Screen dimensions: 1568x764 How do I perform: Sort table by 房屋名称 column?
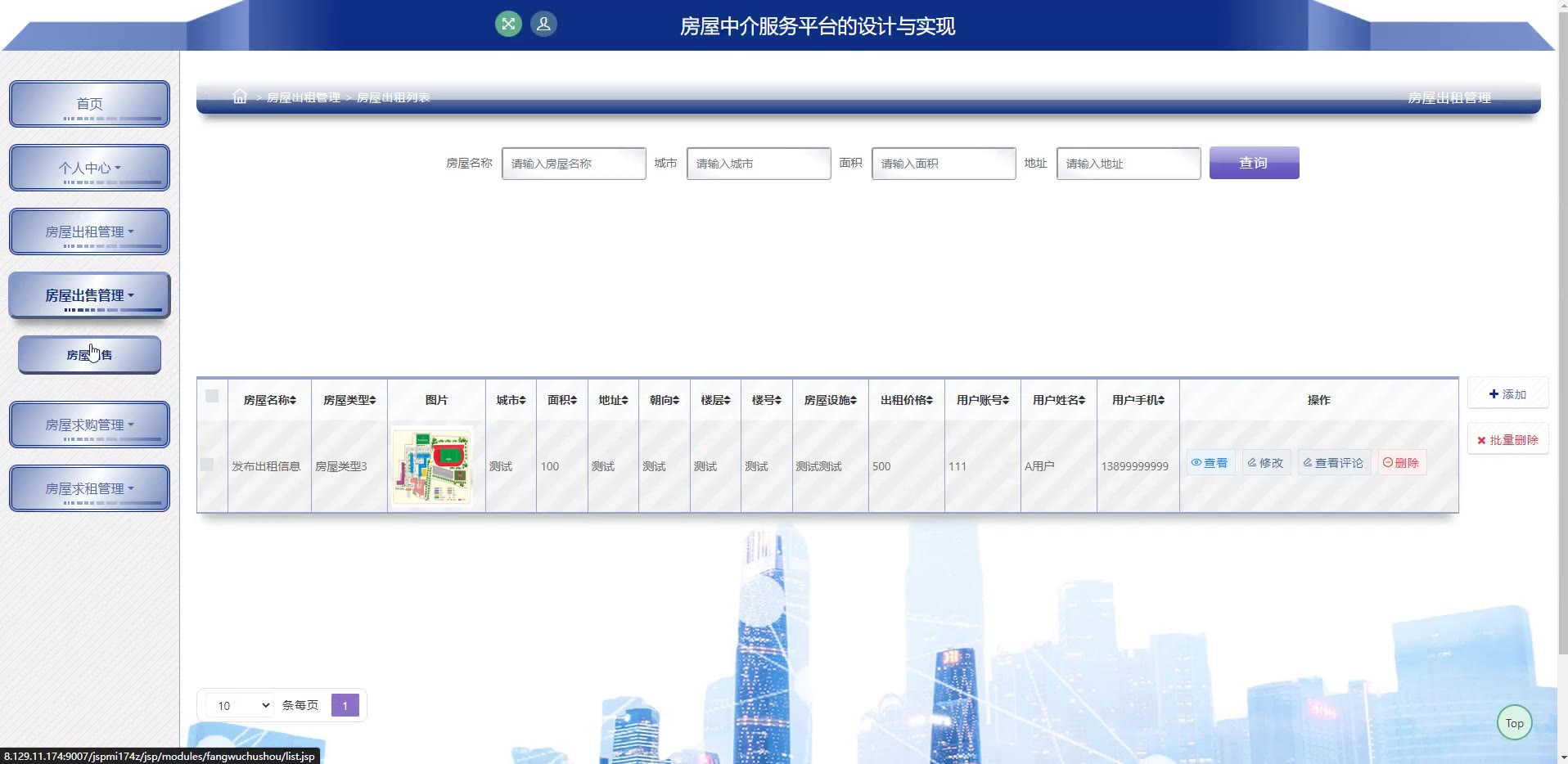point(270,400)
